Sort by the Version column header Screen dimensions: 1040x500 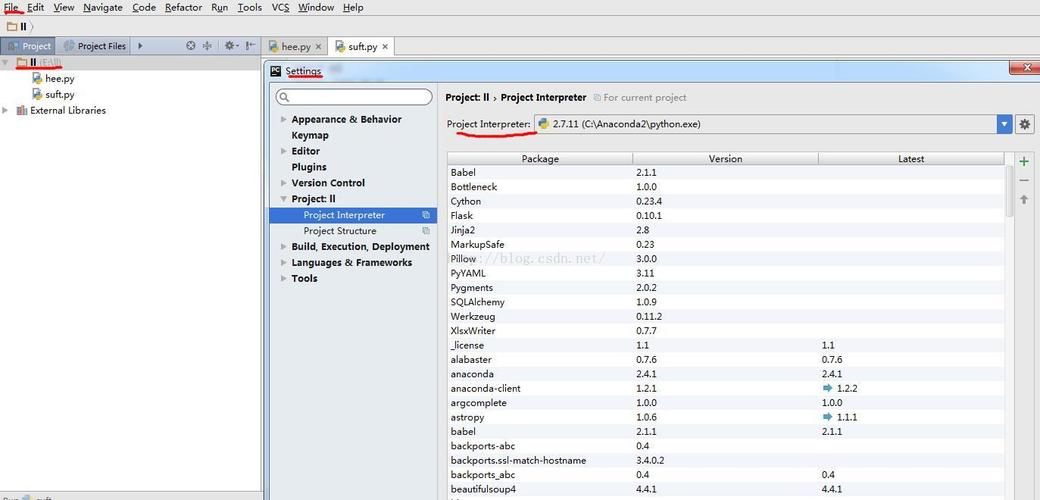coord(726,158)
